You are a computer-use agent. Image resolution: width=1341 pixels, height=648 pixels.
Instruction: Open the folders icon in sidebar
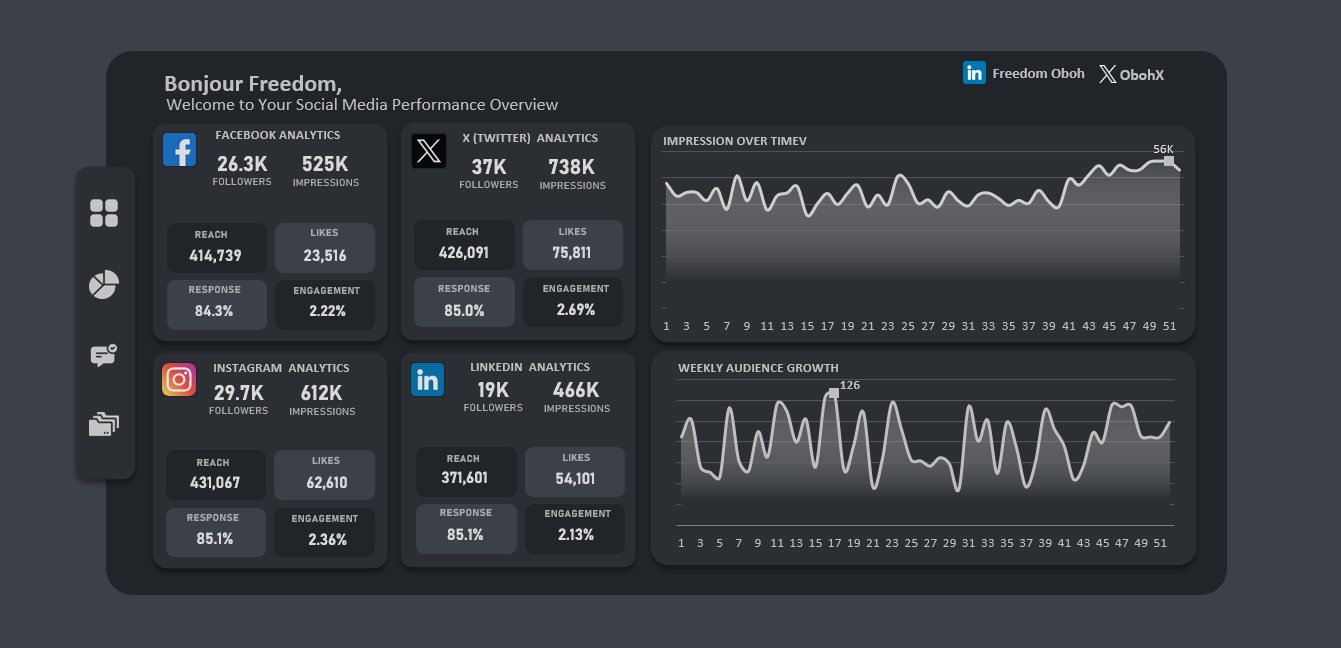pos(104,425)
